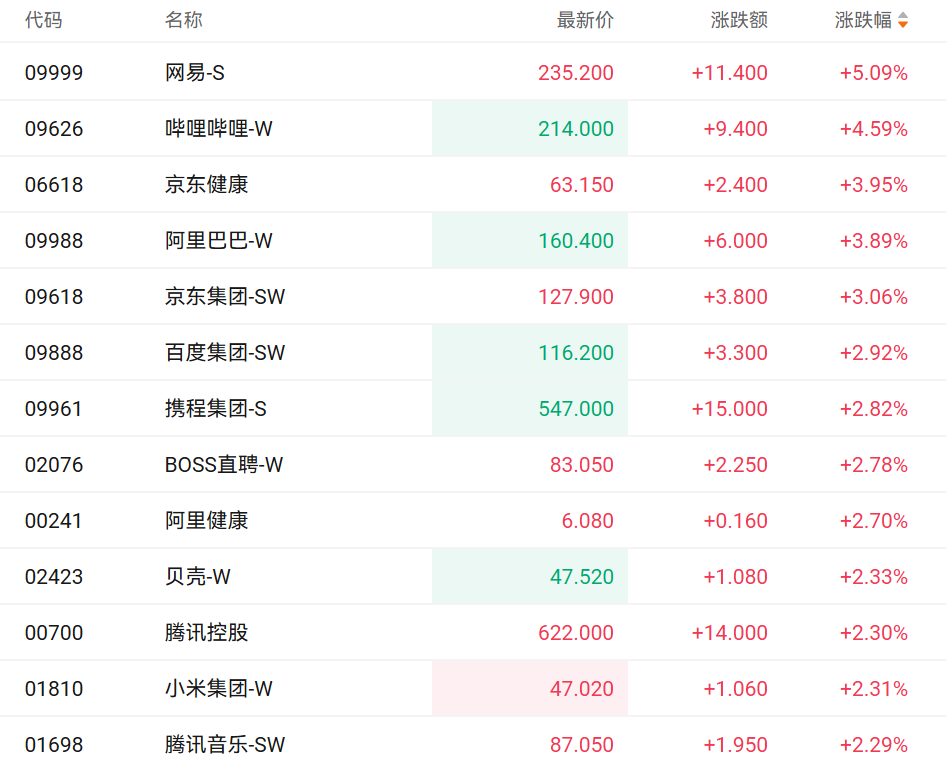Open the 腾讯音乐-SW stock link

pyautogui.click(x=225, y=745)
